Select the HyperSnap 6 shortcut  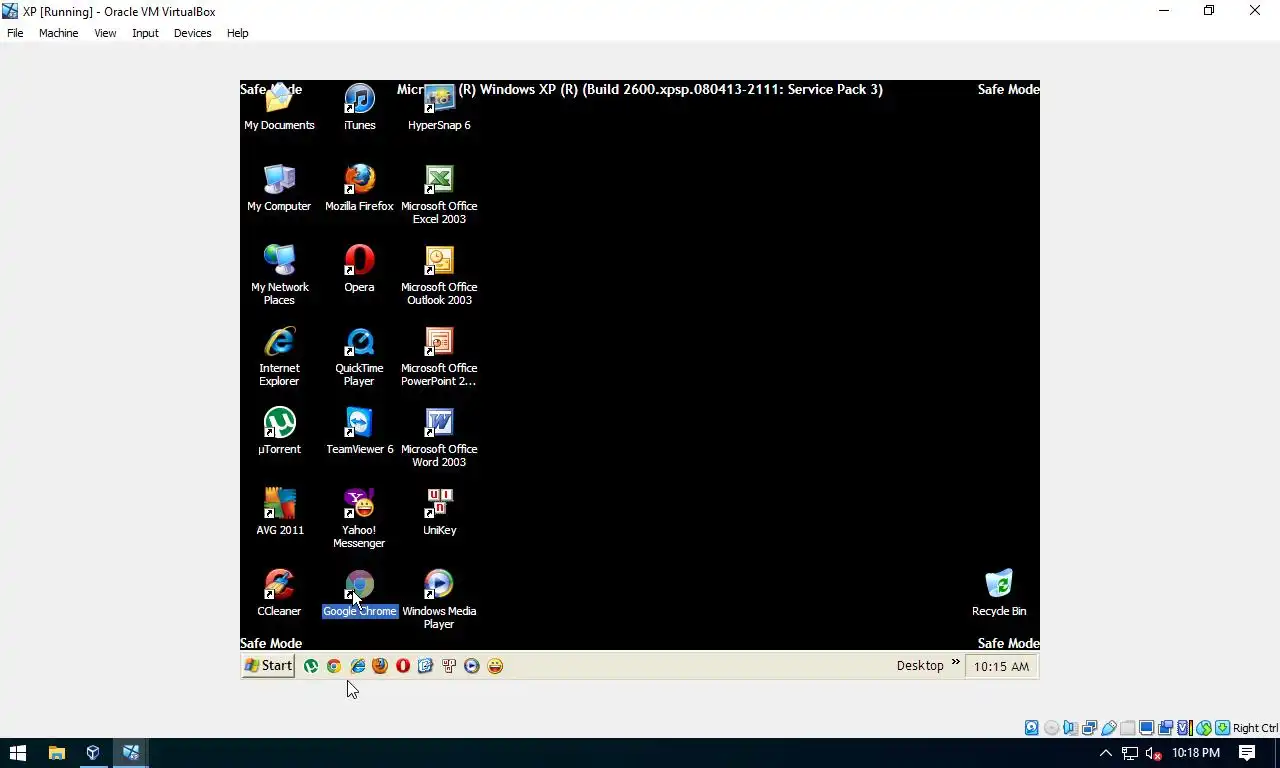point(439,107)
